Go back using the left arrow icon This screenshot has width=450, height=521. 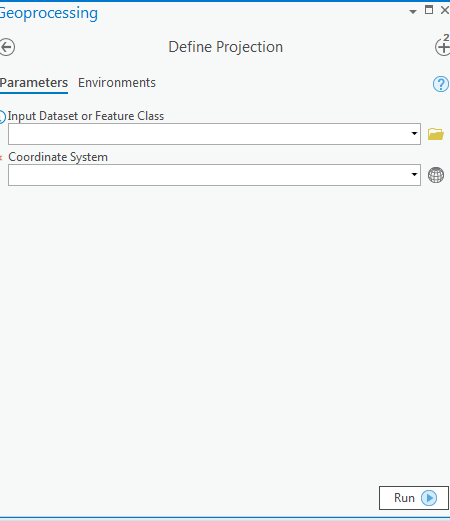[7, 47]
